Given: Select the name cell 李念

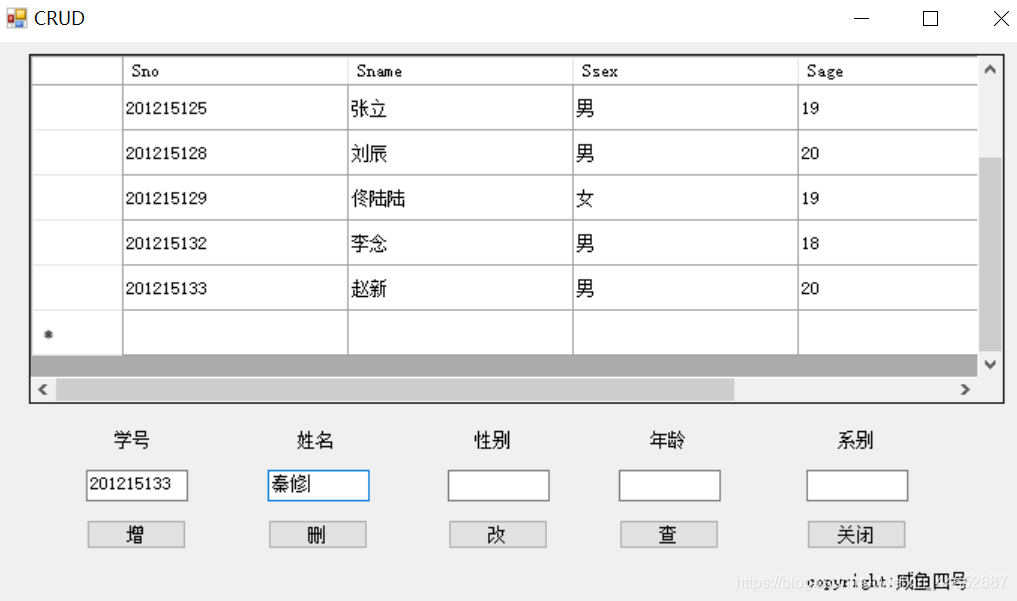Looking at the screenshot, I should (460, 243).
